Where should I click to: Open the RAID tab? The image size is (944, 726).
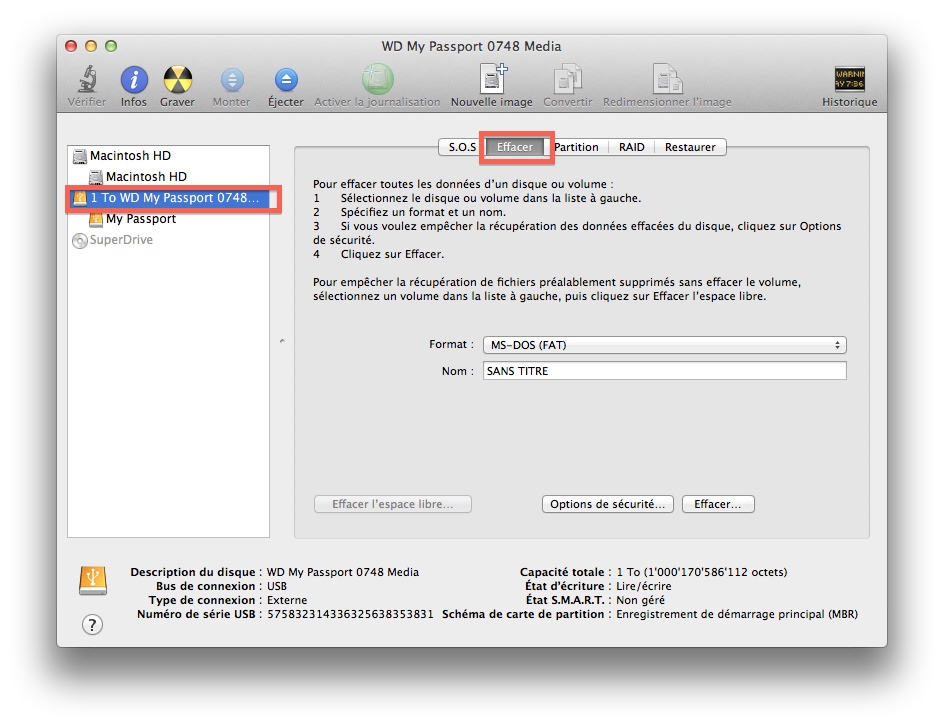631,147
